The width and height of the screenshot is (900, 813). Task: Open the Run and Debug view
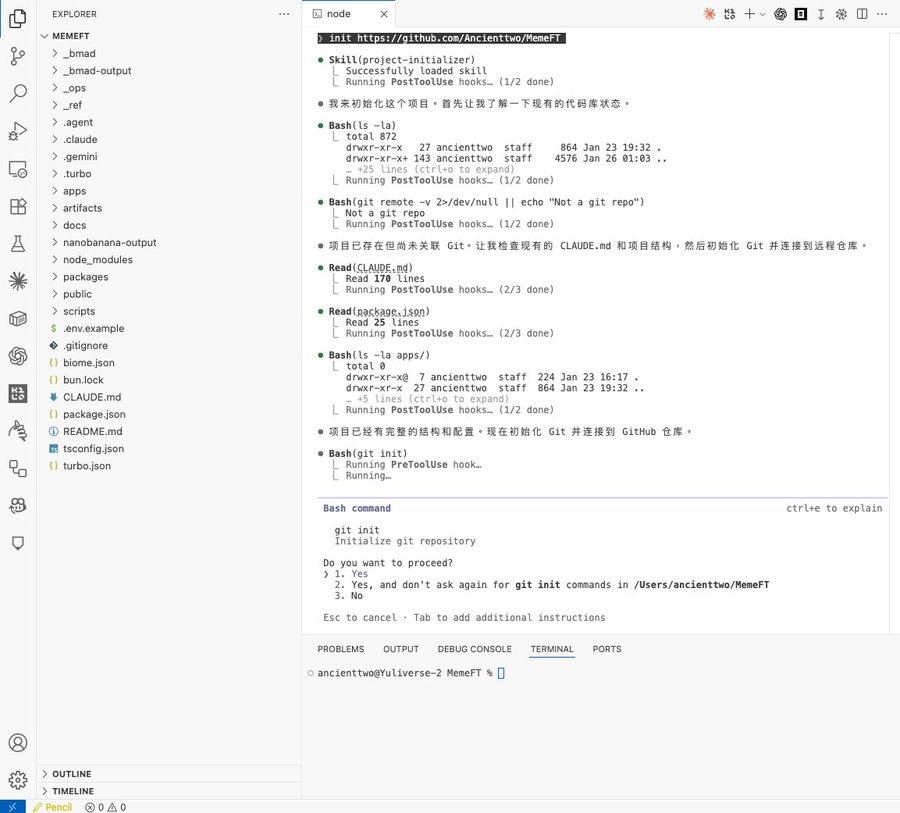pyautogui.click(x=18, y=131)
